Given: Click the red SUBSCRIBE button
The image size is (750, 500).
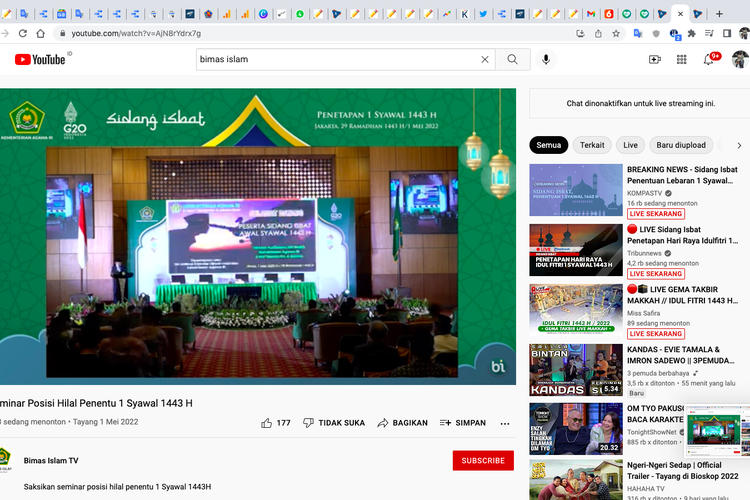Looking at the screenshot, I should click(483, 461).
